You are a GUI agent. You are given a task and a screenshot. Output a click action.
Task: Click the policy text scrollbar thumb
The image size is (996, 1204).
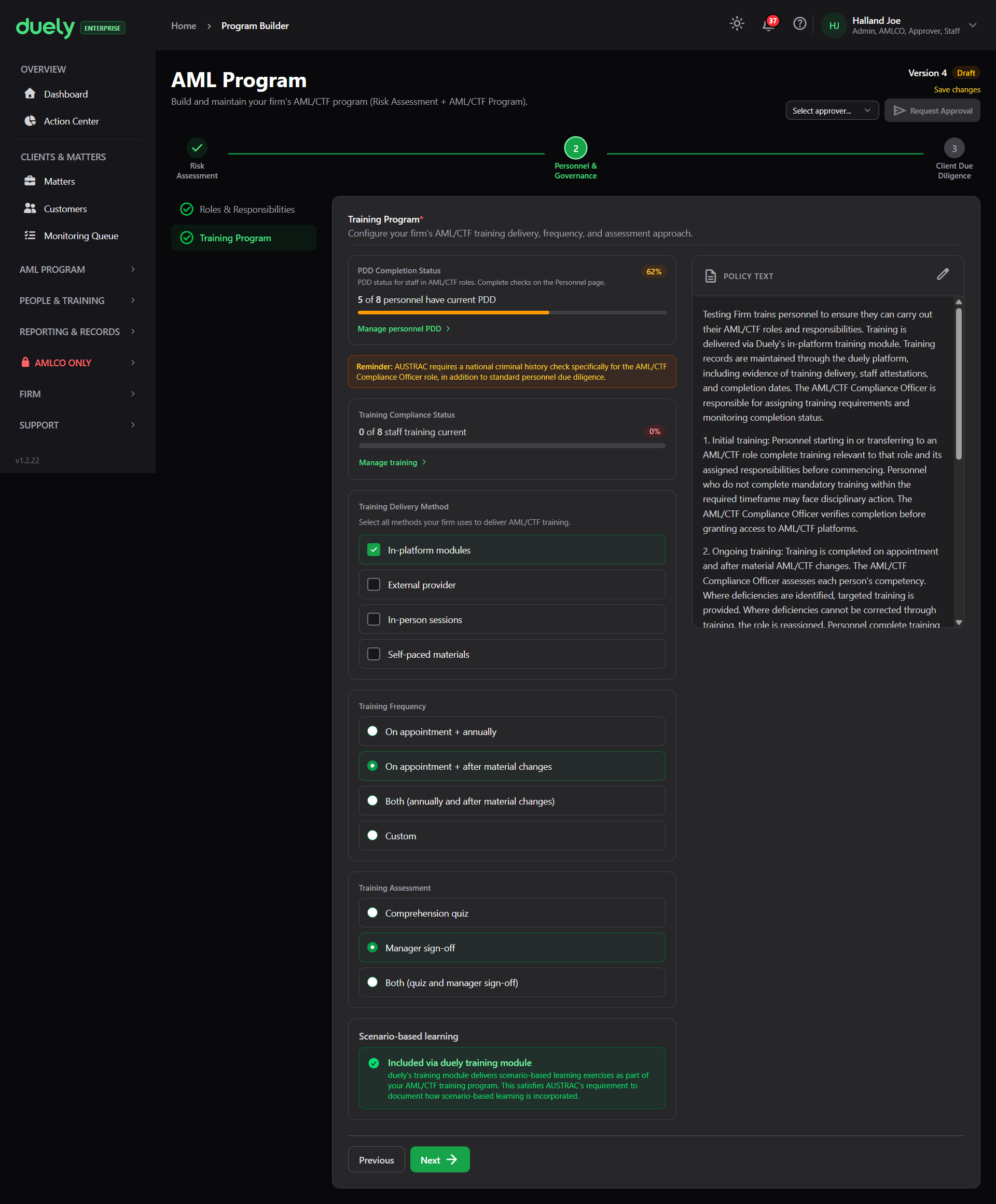[x=959, y=383]
